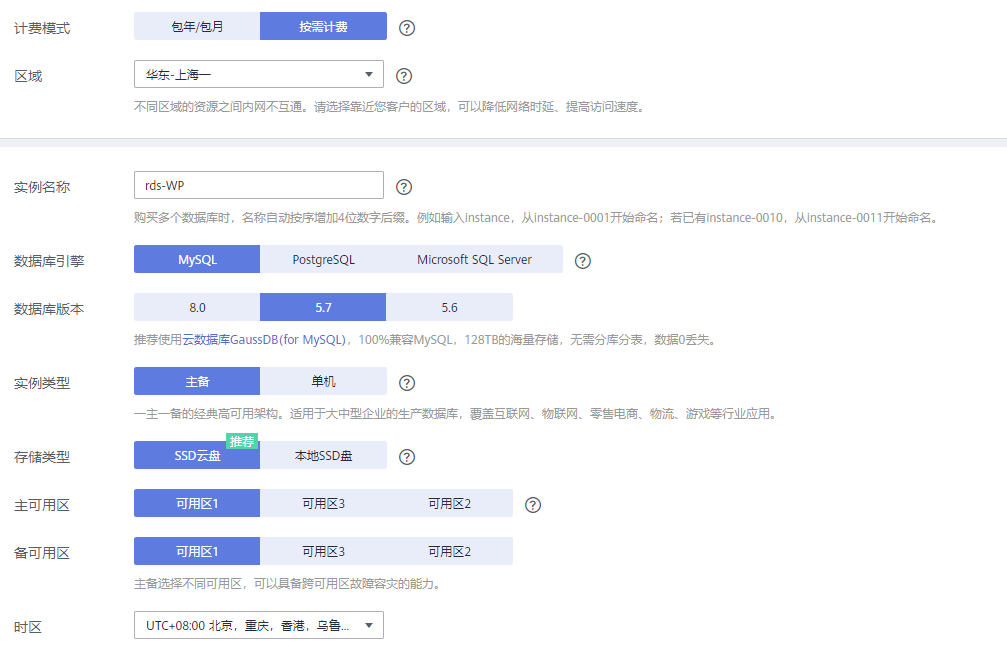Choose PostgreSQL as database engine
Viewport: 1007px width, 650px height.
click(323, 260)
